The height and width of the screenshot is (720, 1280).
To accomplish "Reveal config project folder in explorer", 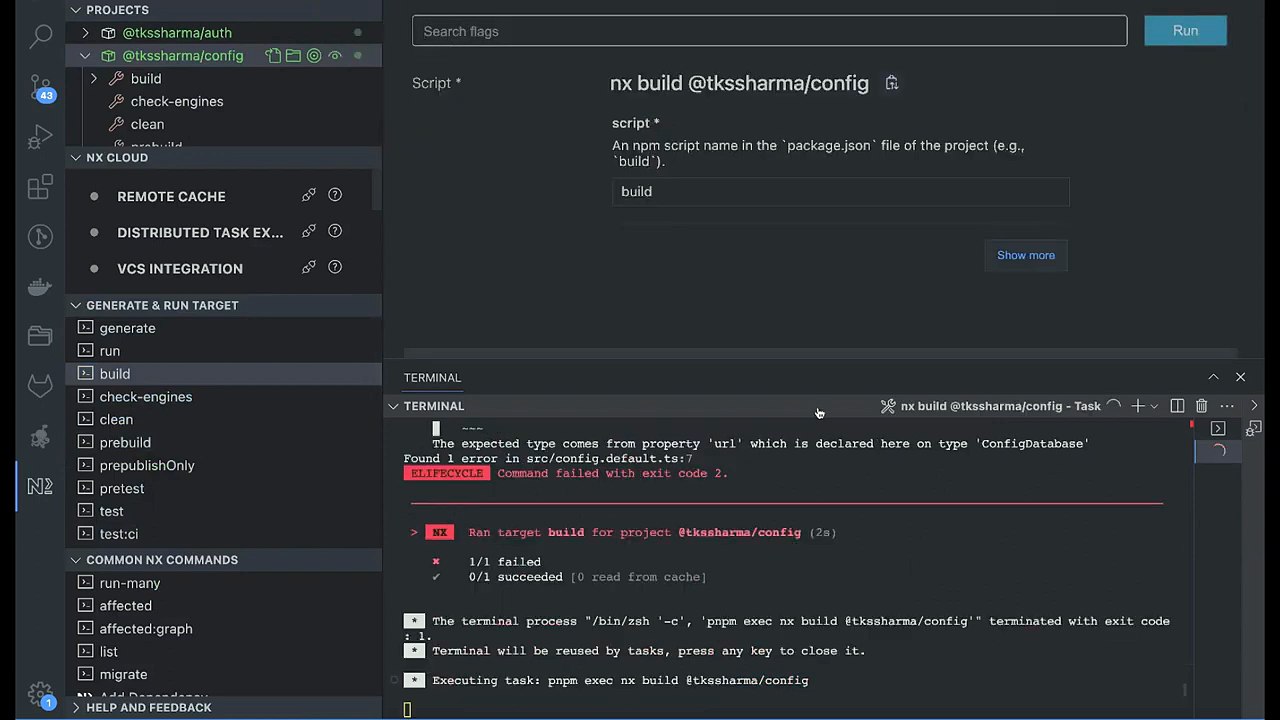I will tap(293, 56).
